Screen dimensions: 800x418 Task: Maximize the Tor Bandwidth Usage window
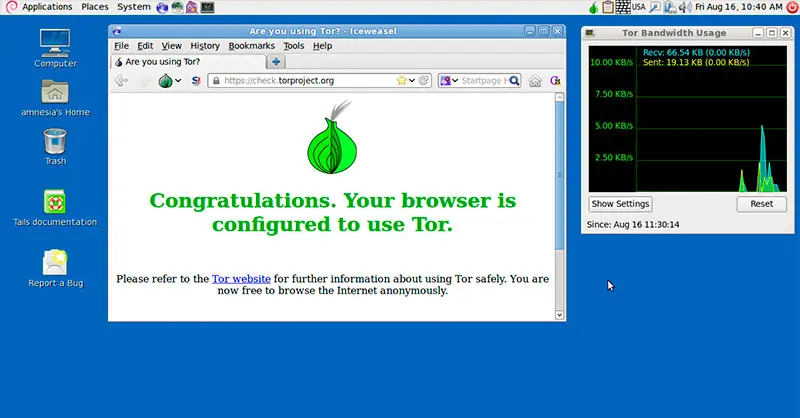coord(772,33)
